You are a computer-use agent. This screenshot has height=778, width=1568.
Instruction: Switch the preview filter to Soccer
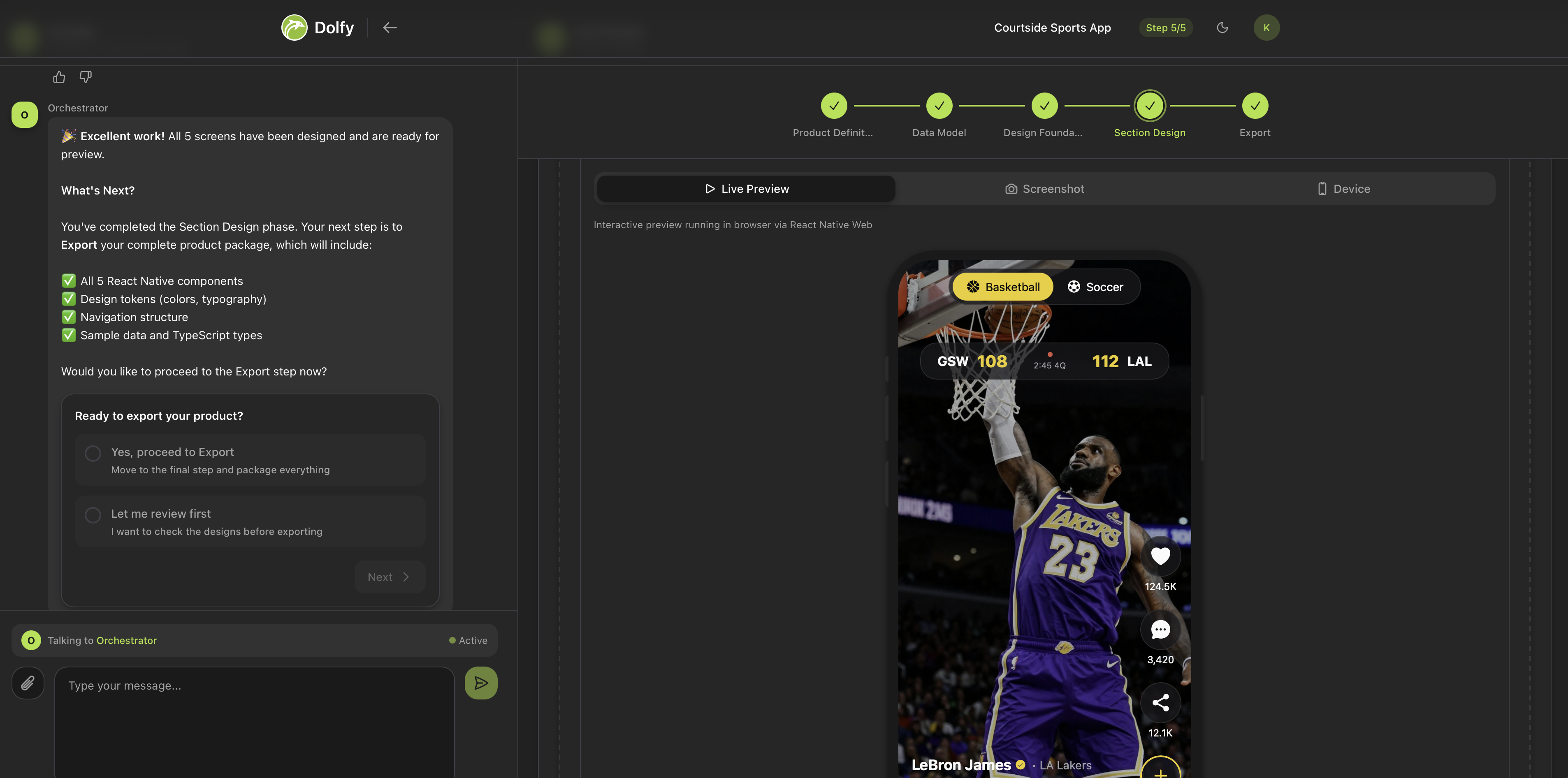[x=1096, y=287]
